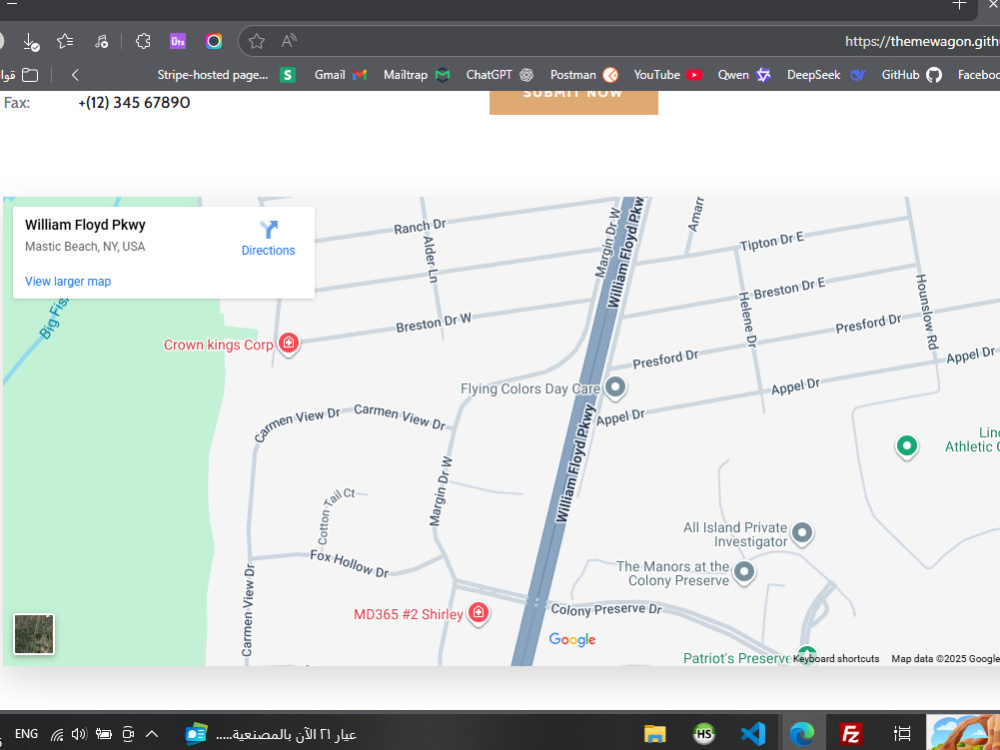Click the ENG language indicator
This screenshot has height=750, width=1000.
(x=26, y=734)
